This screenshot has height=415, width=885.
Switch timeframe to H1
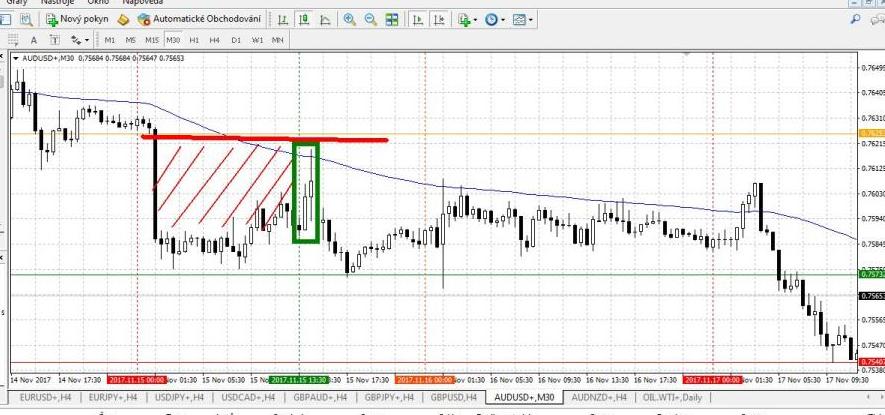194,40
